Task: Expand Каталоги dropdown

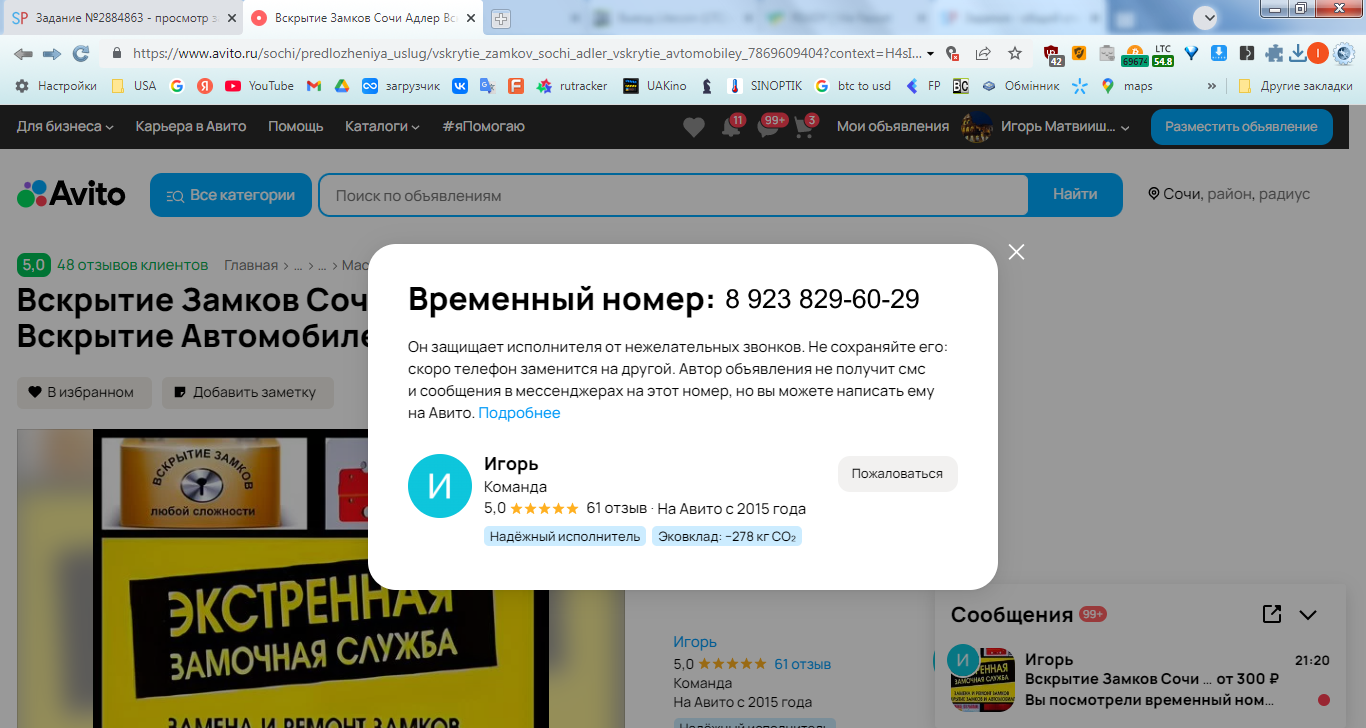Action: (382, 126)
